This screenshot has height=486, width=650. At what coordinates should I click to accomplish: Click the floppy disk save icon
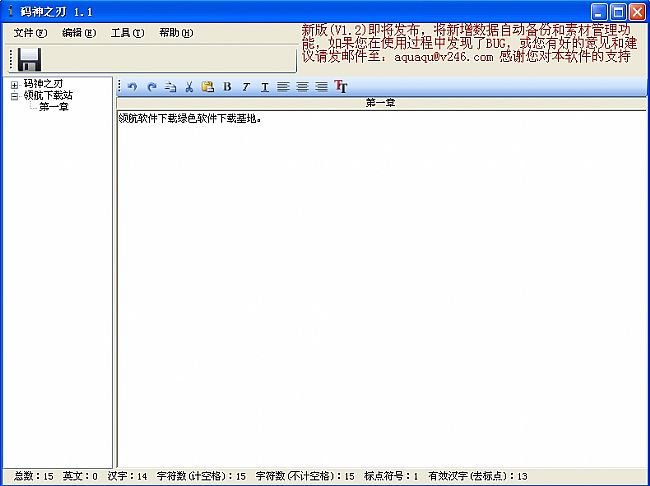click(x=29, y=60)
